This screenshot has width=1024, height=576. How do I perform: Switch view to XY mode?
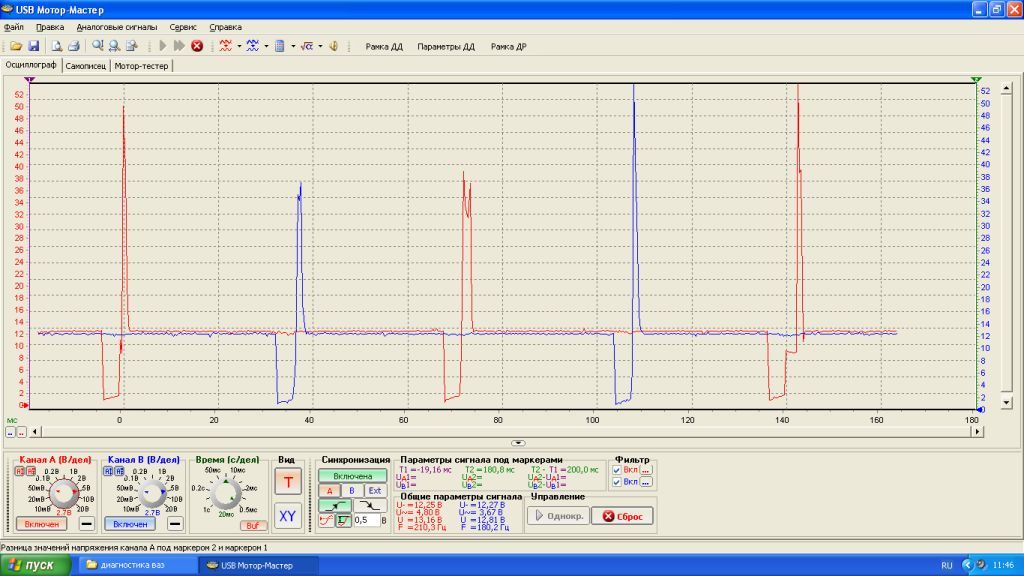tap(287, 516)
